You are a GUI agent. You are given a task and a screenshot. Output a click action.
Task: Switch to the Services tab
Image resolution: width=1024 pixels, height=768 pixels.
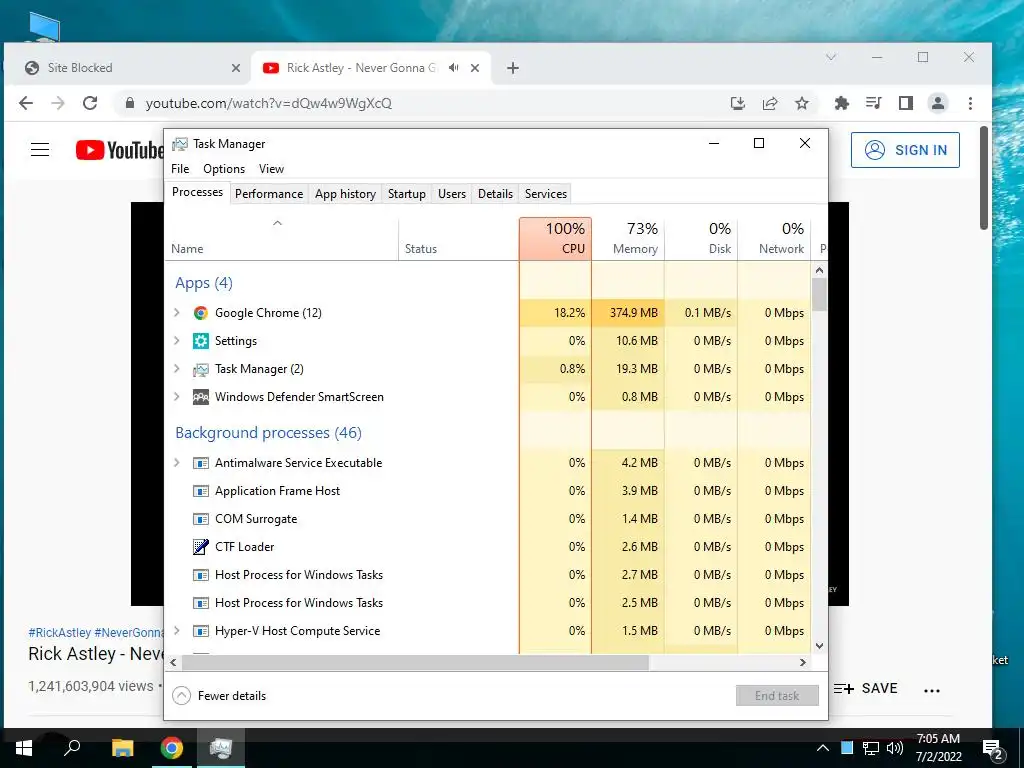click(x=546, y=194)
